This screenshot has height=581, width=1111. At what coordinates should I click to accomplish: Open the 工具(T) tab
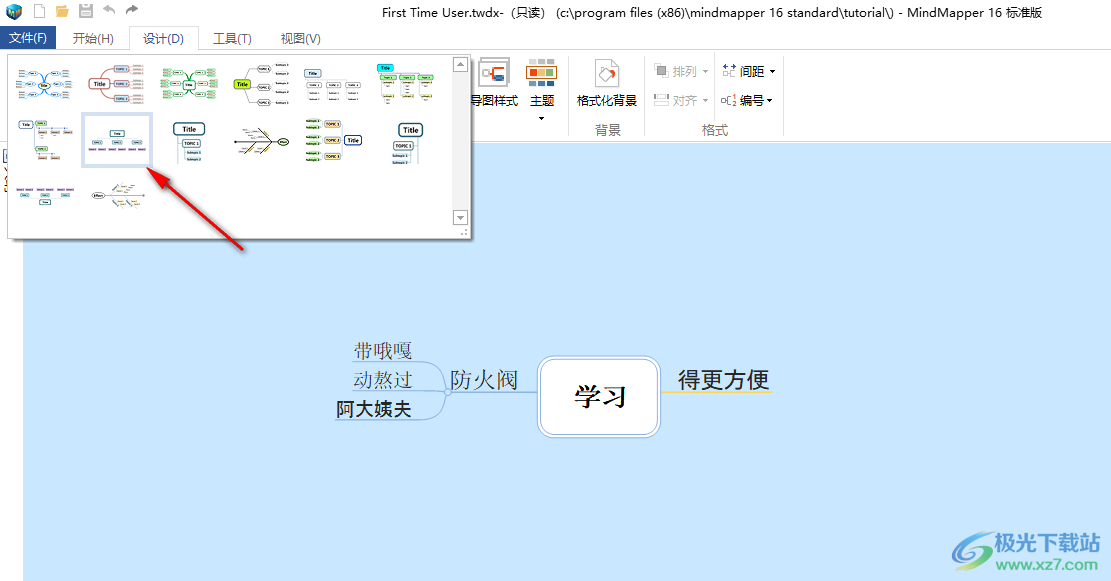232,38
